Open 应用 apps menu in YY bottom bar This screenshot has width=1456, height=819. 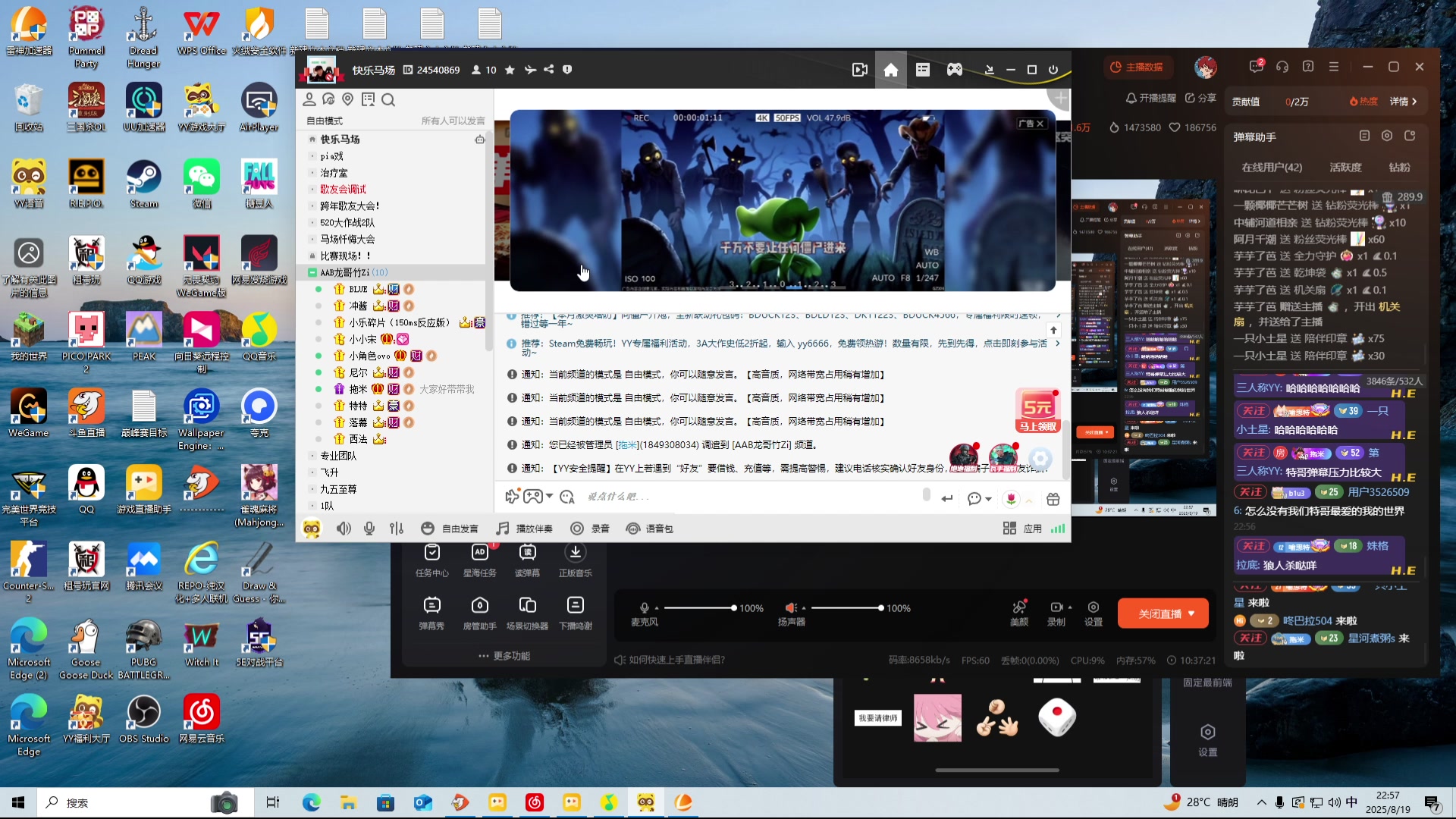pos(1022,529)
